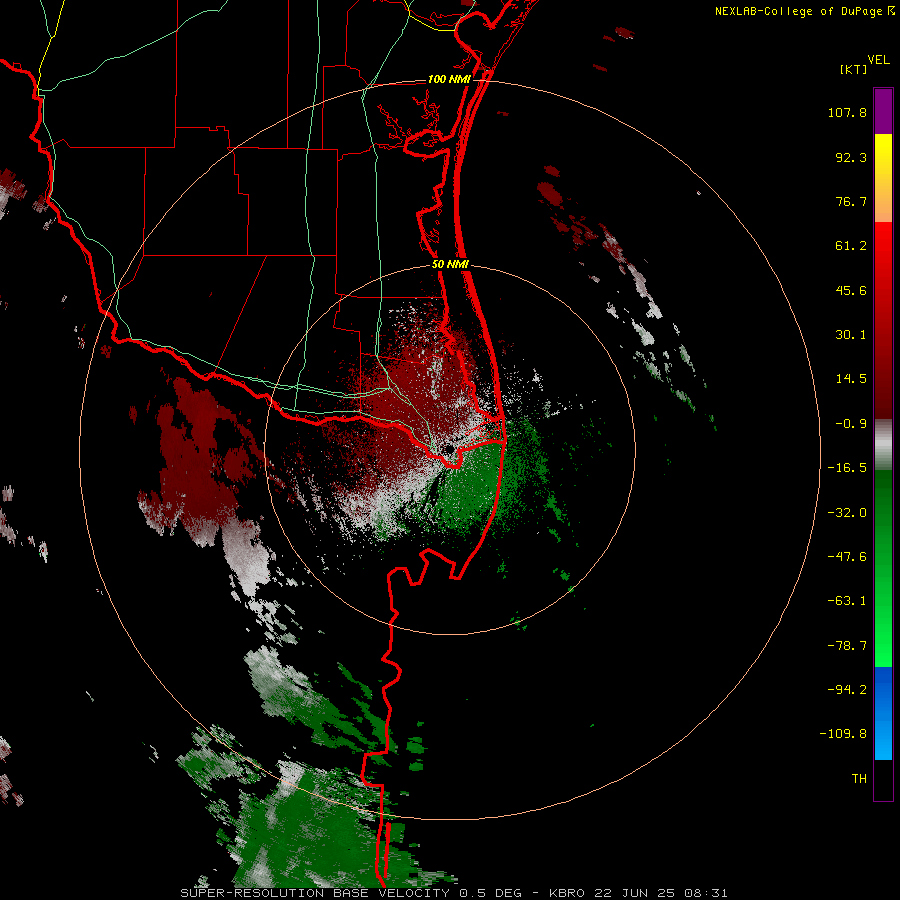Click the 61.2 legend value
The height and width of the screenshot is (900, 900).
pos(851,246)
